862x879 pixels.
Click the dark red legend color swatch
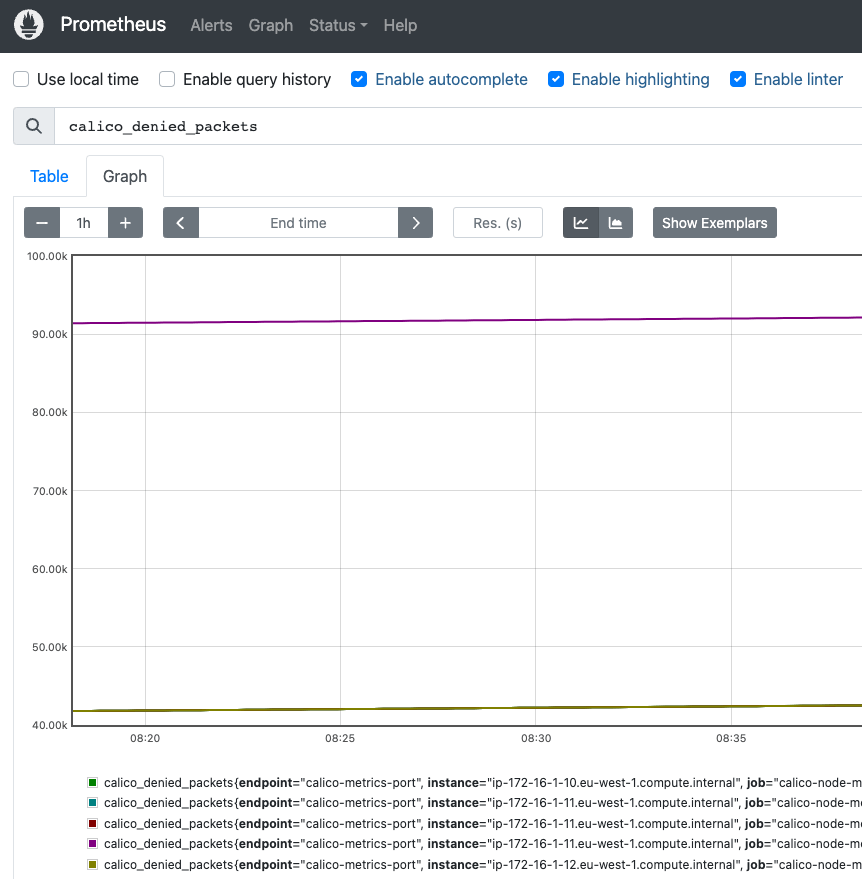click(x=92, y=824)
